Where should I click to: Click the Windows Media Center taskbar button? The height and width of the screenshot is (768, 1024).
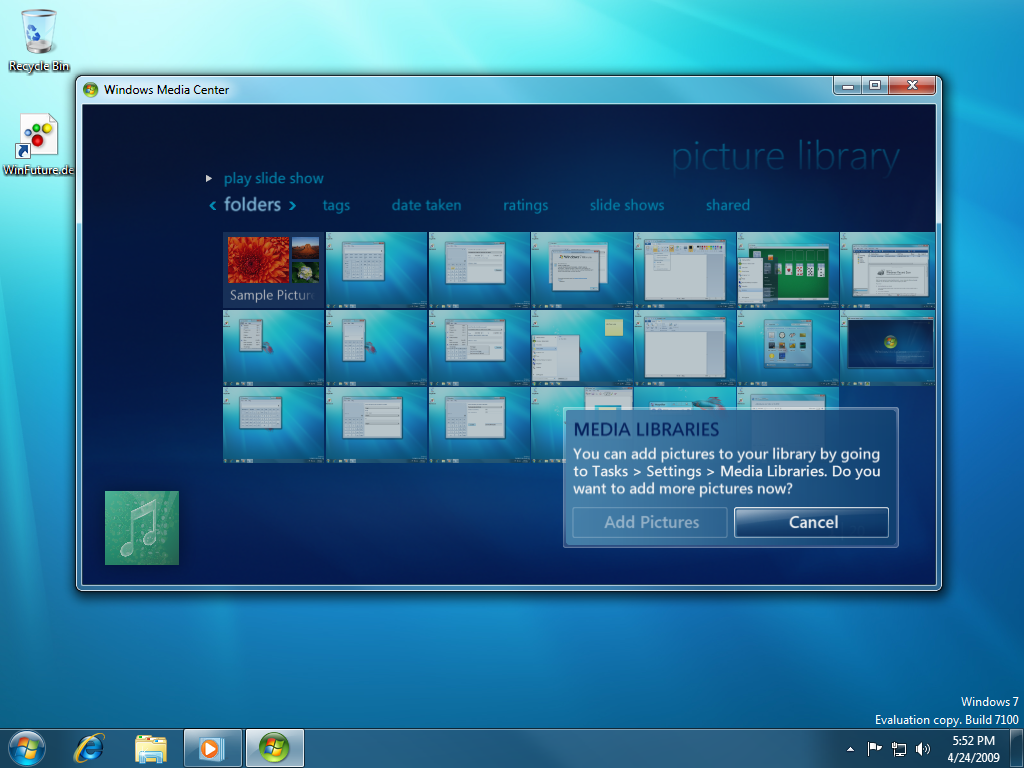click(274, 748)
